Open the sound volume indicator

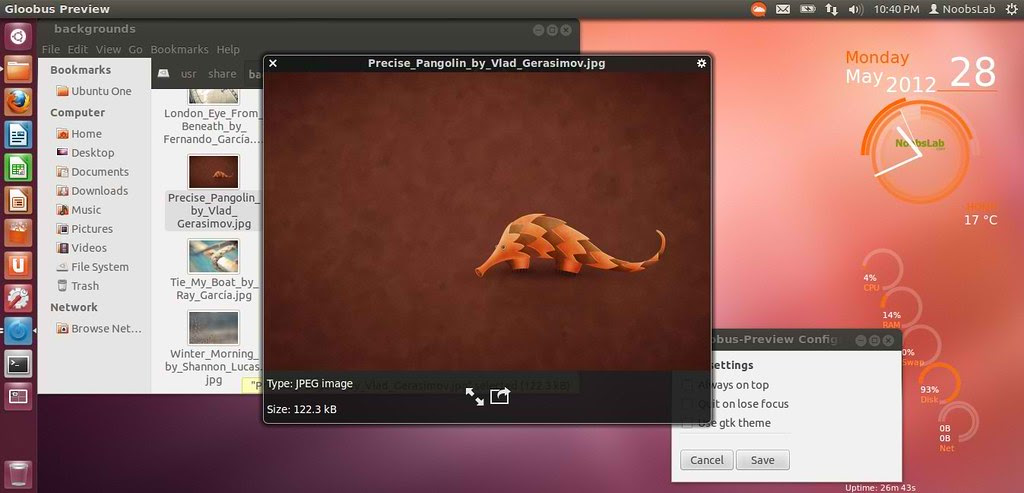click(x=856, y=9)
